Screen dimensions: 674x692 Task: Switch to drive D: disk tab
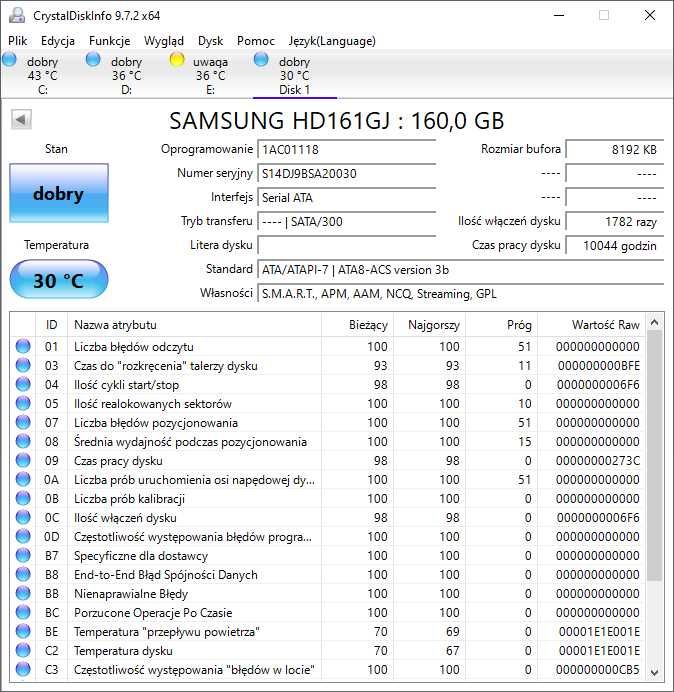click(126, 75)
